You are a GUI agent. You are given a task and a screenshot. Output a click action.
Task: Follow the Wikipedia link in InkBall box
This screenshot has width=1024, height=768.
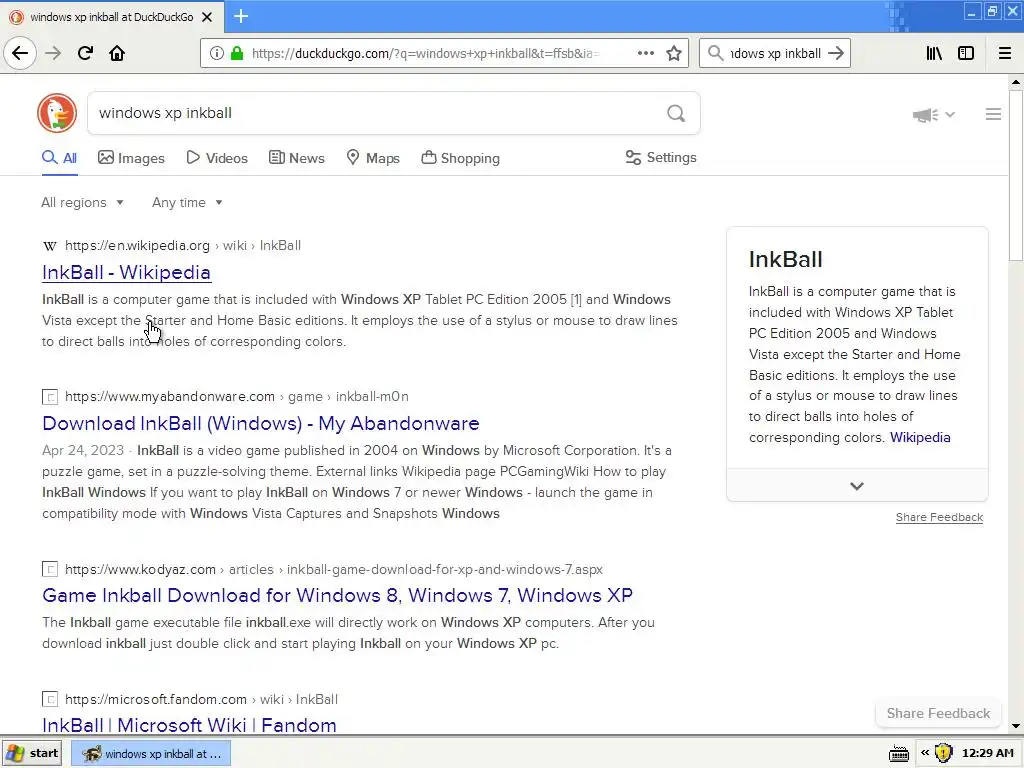point(920,437)
